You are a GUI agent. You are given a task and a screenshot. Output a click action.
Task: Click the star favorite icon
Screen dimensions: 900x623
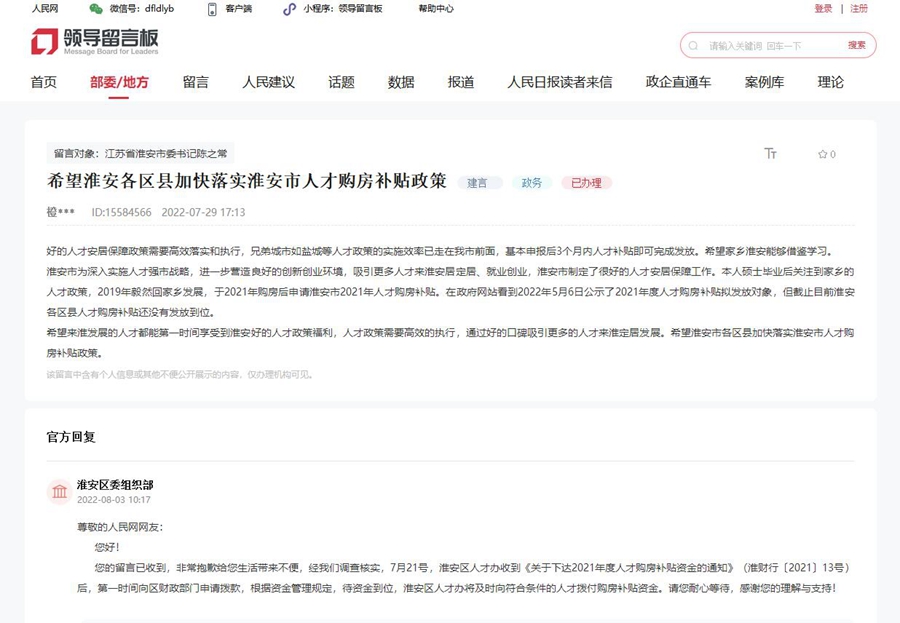tap(822, 155)
